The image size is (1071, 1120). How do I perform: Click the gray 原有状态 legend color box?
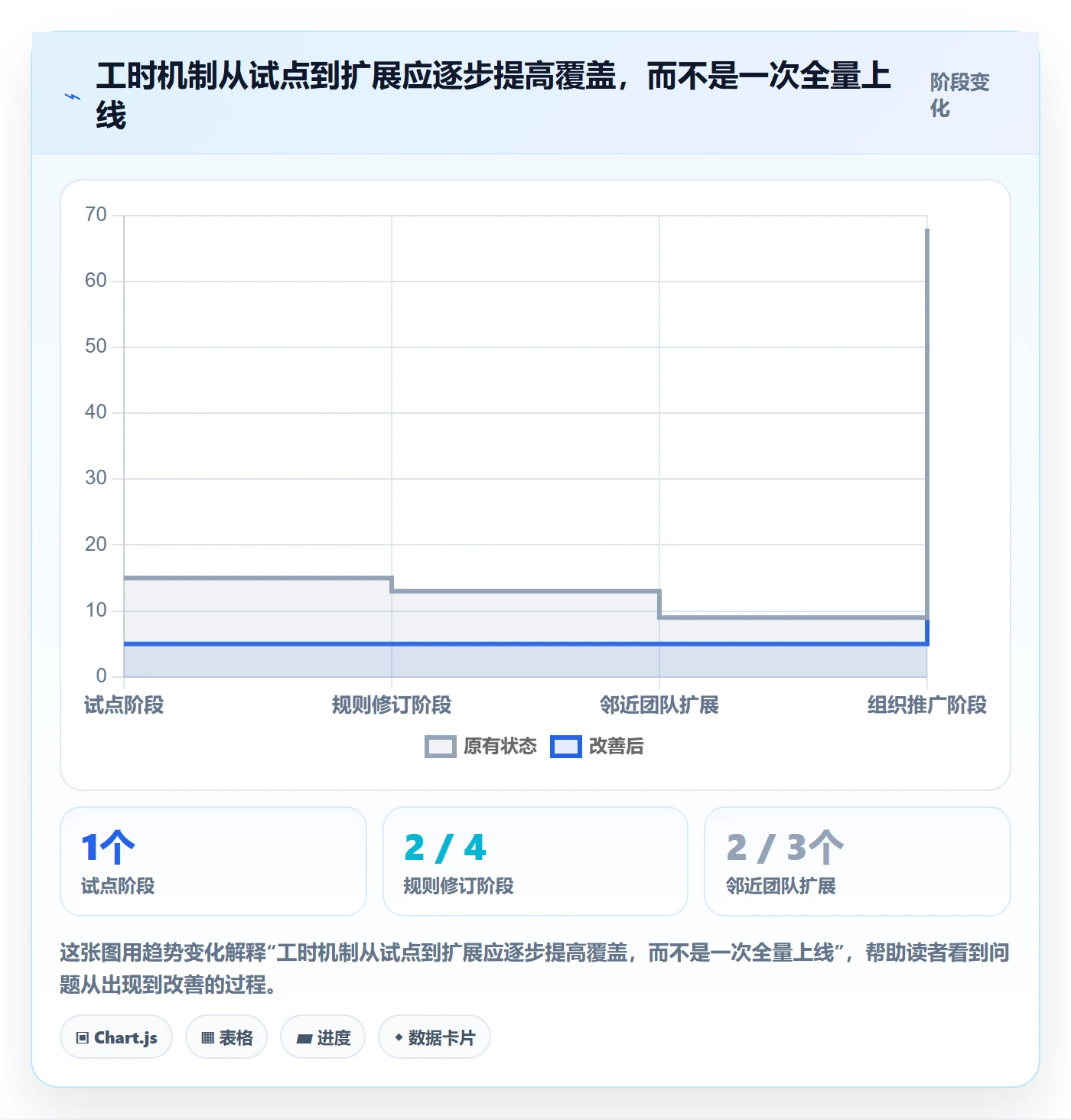tap(441, 747)
